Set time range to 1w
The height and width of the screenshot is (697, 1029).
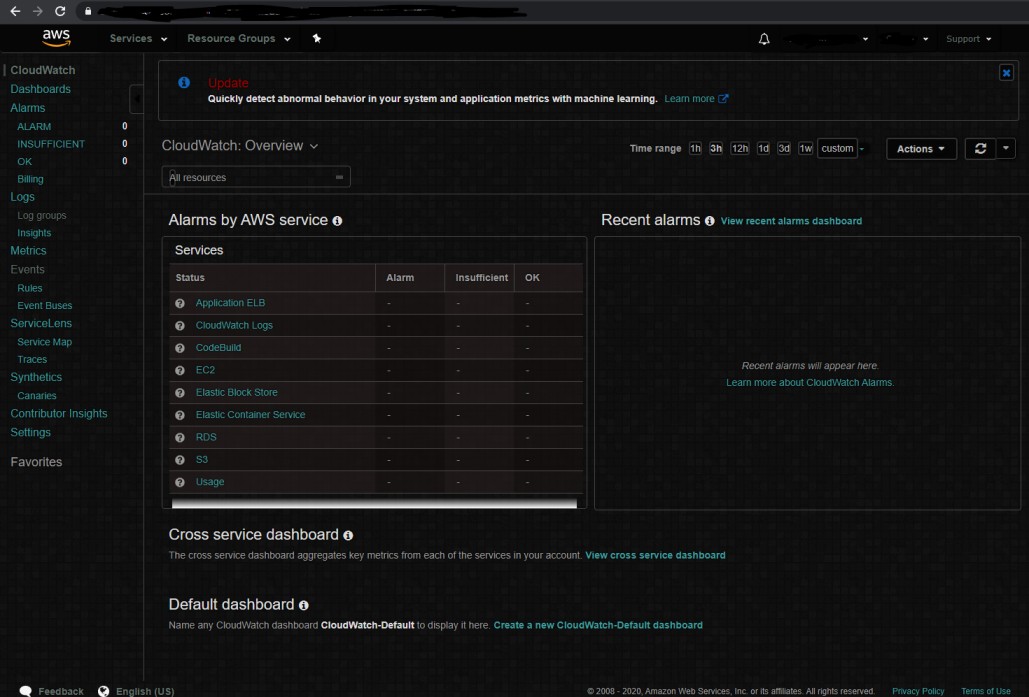pos(805,148)
